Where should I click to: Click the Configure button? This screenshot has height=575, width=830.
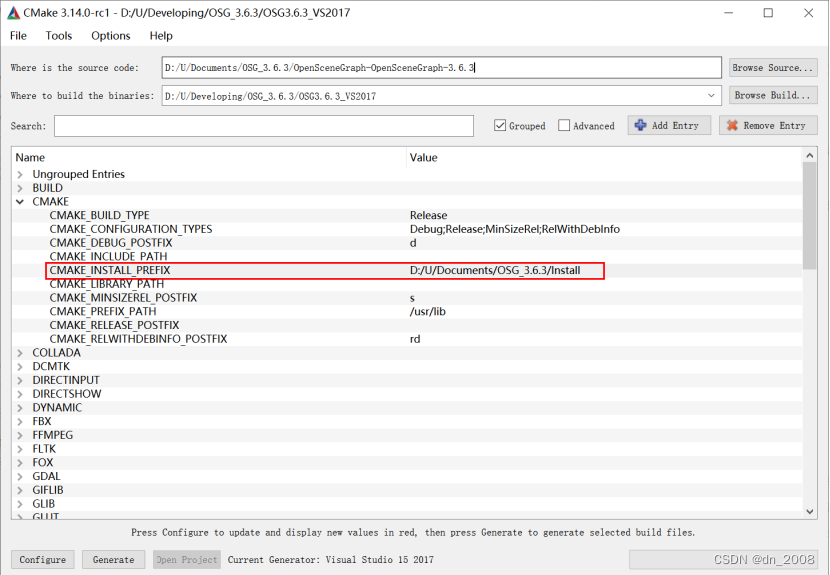click(43, 560)
